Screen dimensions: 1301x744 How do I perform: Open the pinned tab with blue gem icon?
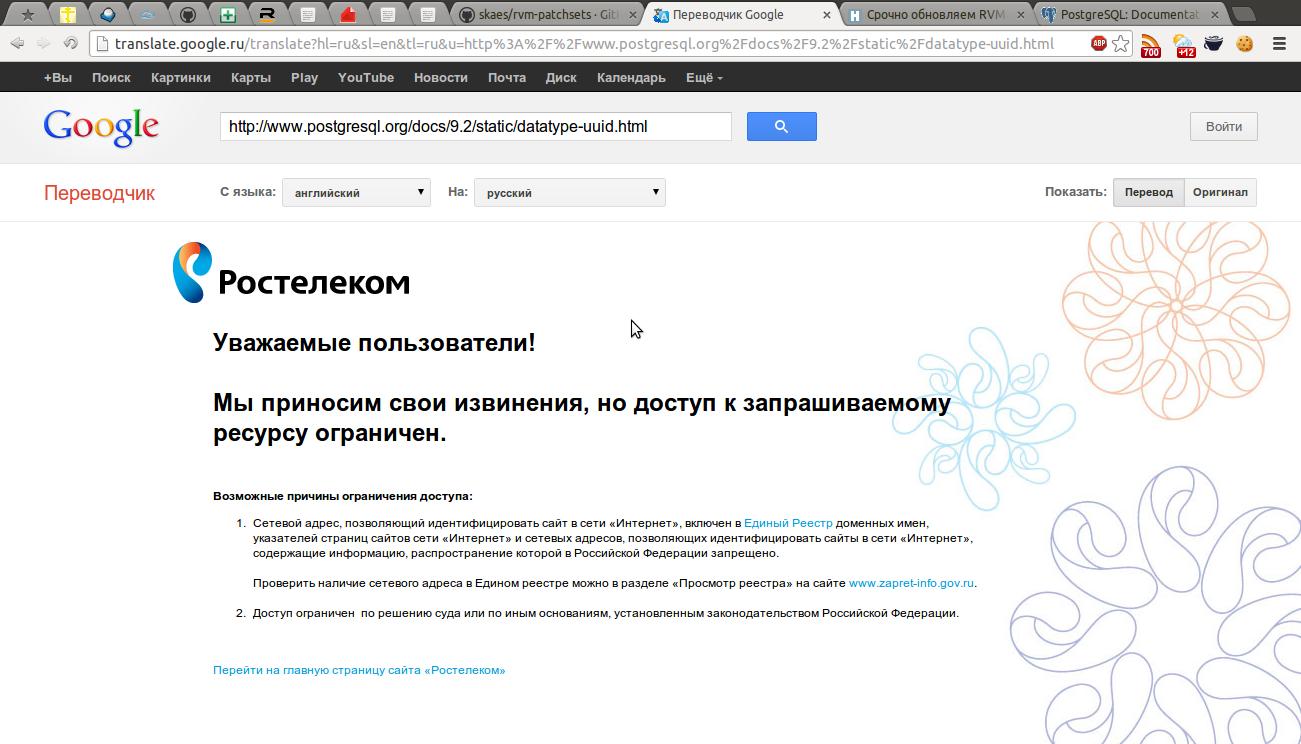click(108, 15)
